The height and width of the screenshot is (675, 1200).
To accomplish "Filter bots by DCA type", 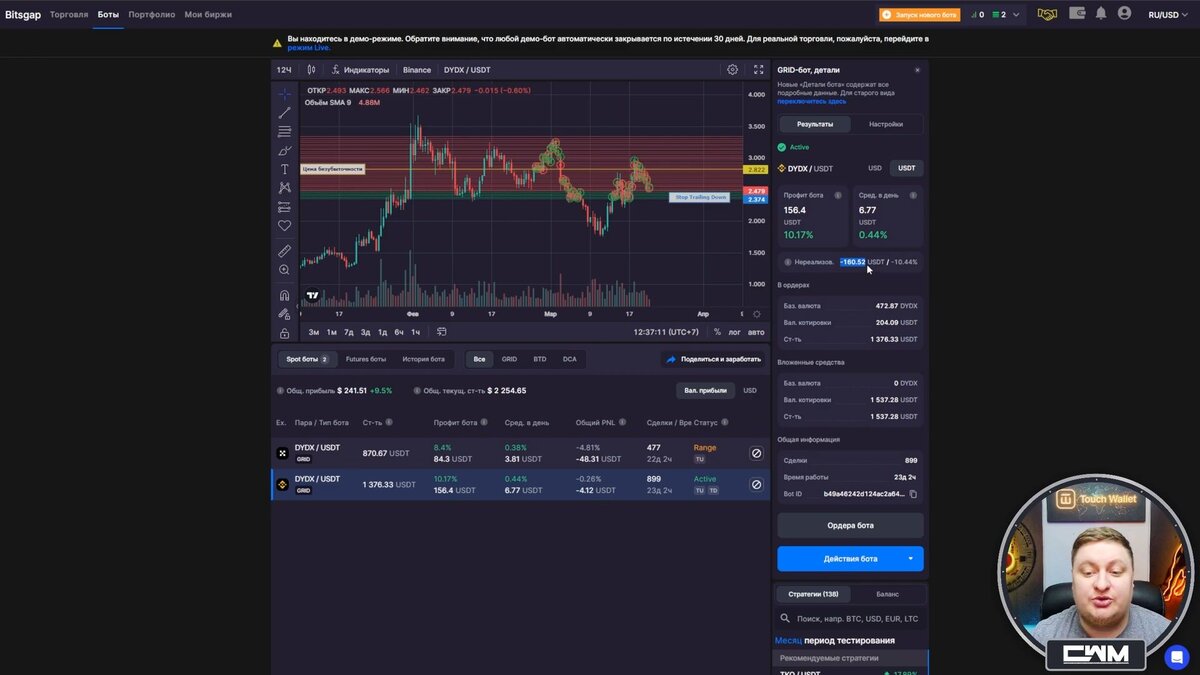I will (x=570, y=359).
